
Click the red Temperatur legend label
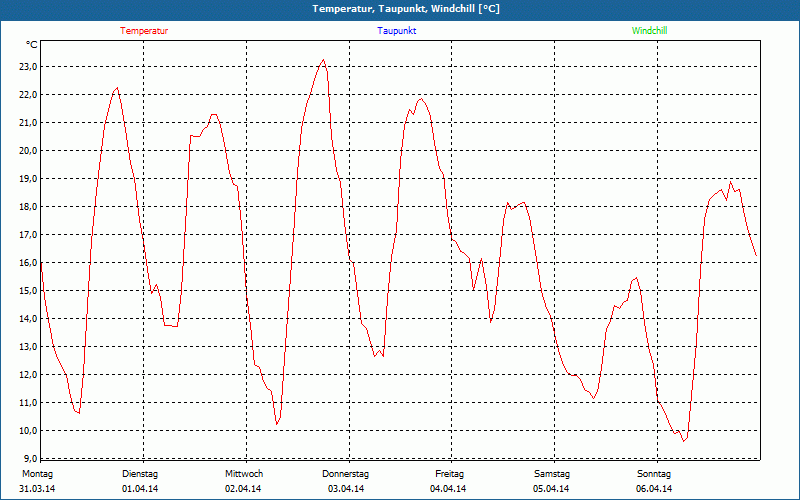tap(144, 31)
